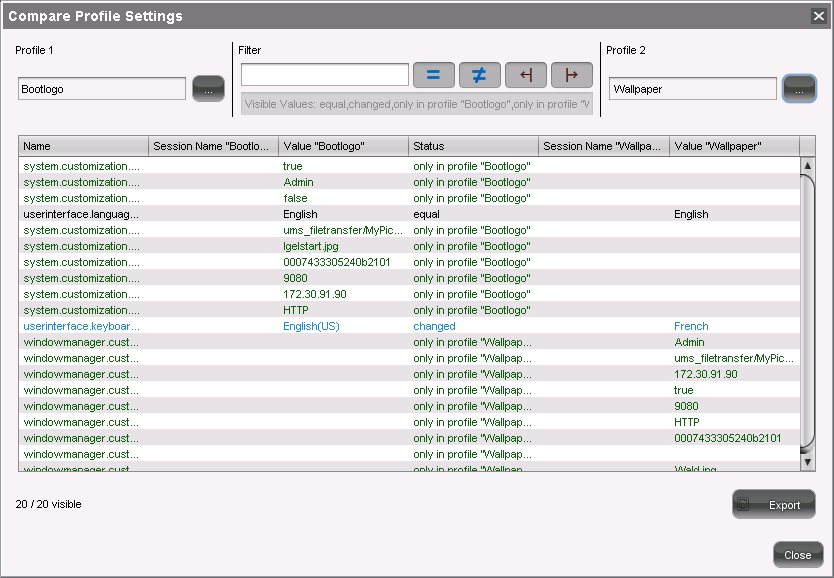
Task: Sort by Value "Bootlogo" column header
Action: pos(343,146)
